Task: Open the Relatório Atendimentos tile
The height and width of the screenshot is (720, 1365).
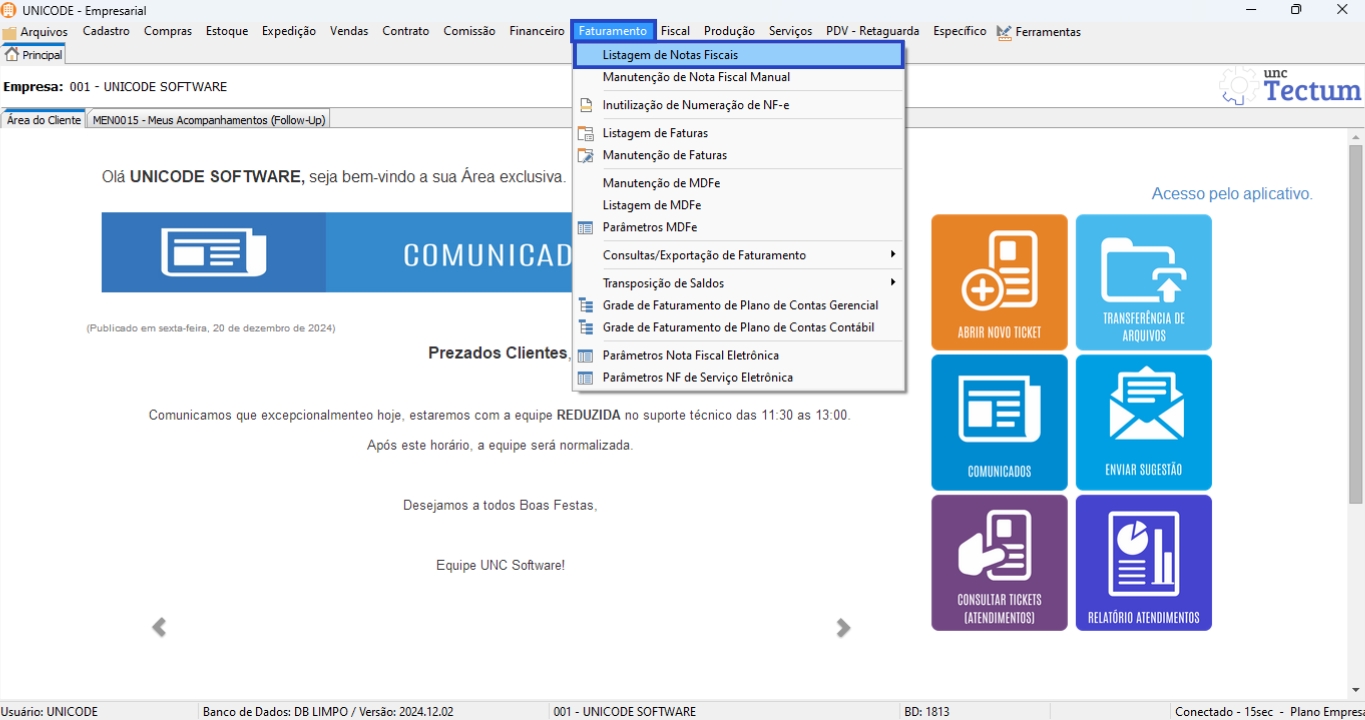Action: click(1143, 562)
